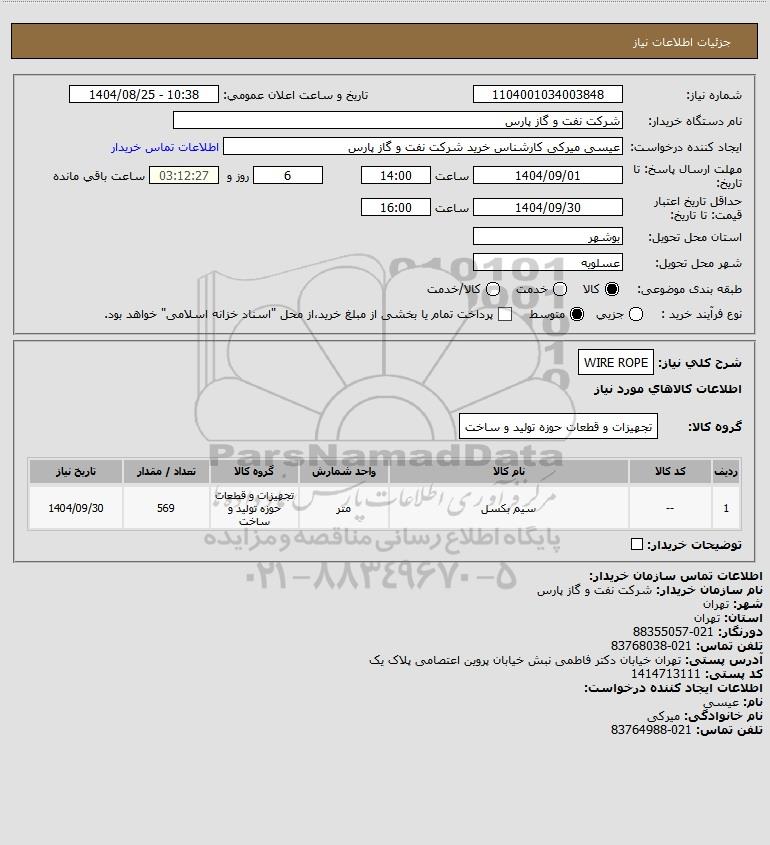Image resolution: width=770 pixels, height=845 pixels.
Task: Click the phone number 83768038-021
Action: (x=651, y=646)
